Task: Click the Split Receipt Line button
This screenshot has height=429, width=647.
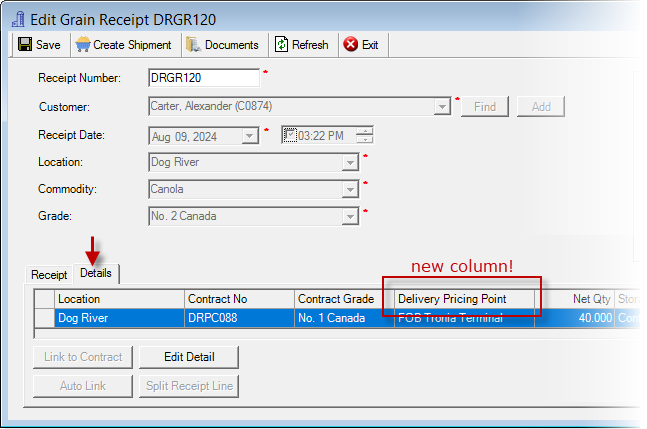Action: [x=189, y=386]
